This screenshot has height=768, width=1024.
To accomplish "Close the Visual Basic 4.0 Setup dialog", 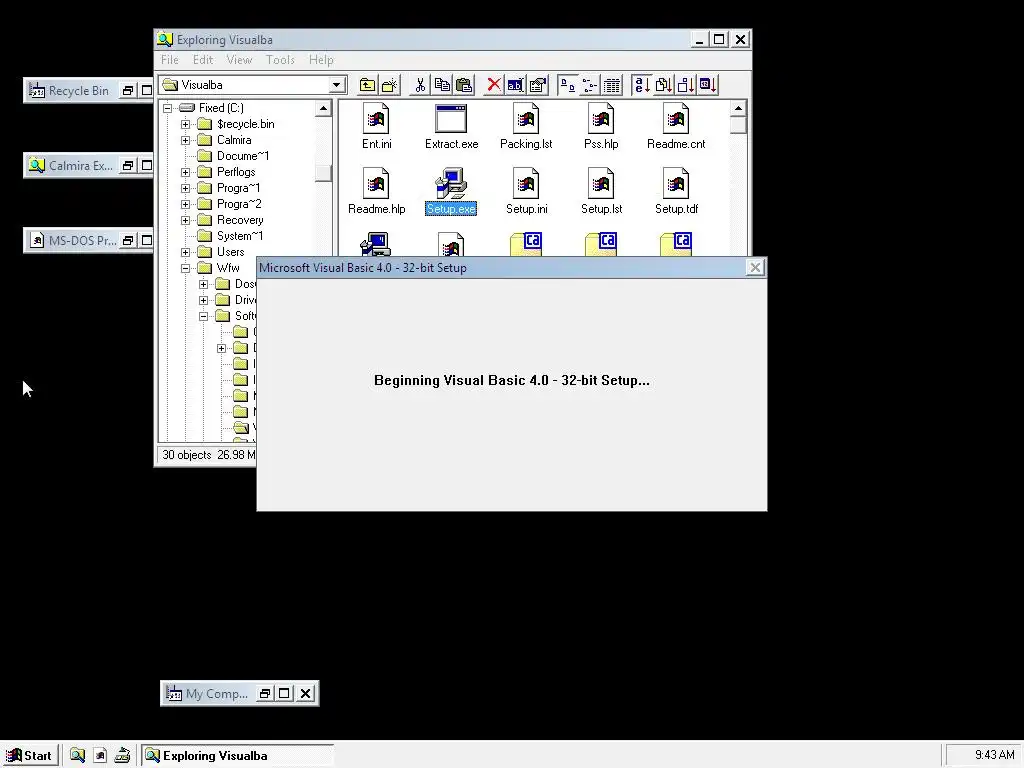I will (755, 268).
